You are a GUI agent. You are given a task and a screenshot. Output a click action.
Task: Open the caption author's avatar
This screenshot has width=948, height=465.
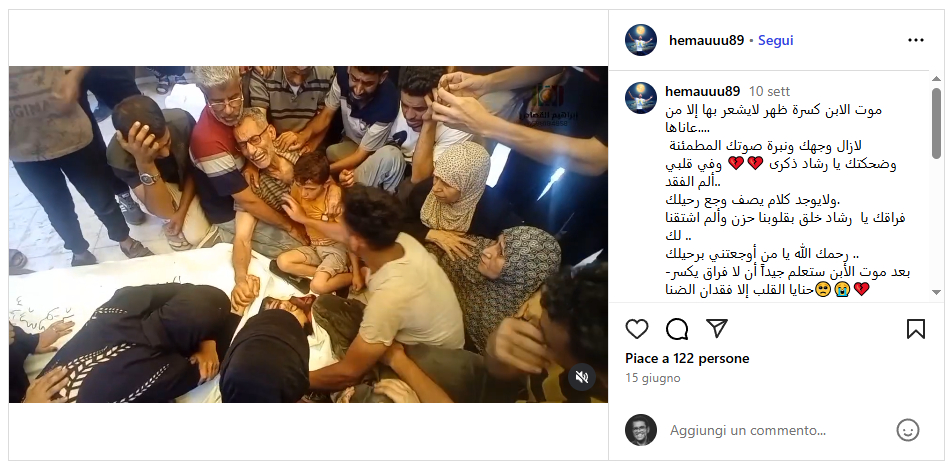click(641, 98)
